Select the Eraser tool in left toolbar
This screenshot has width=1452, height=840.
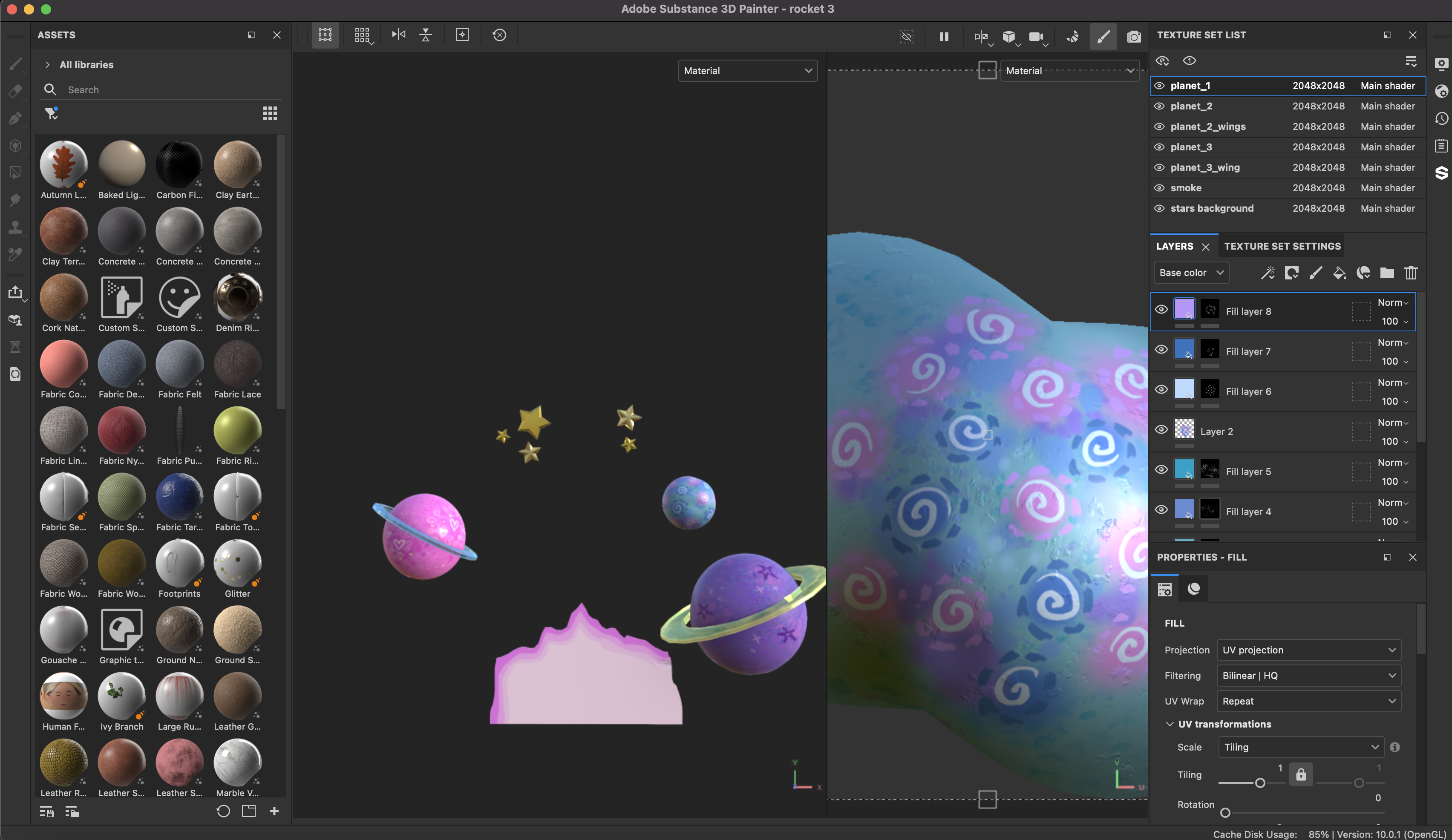tap(16, 91)
